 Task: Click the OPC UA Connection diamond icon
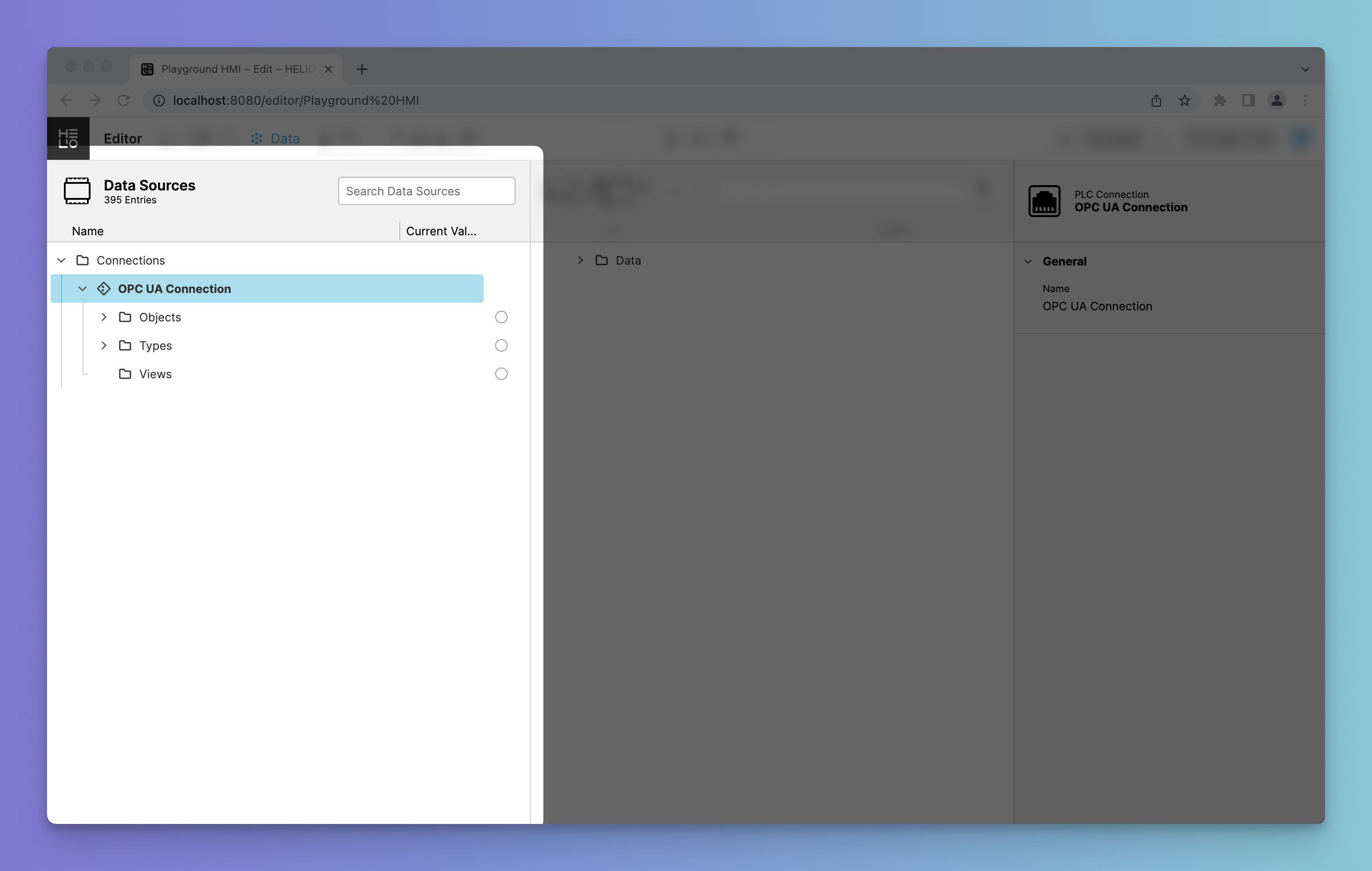pyautogui.click(x=104, y=289)
